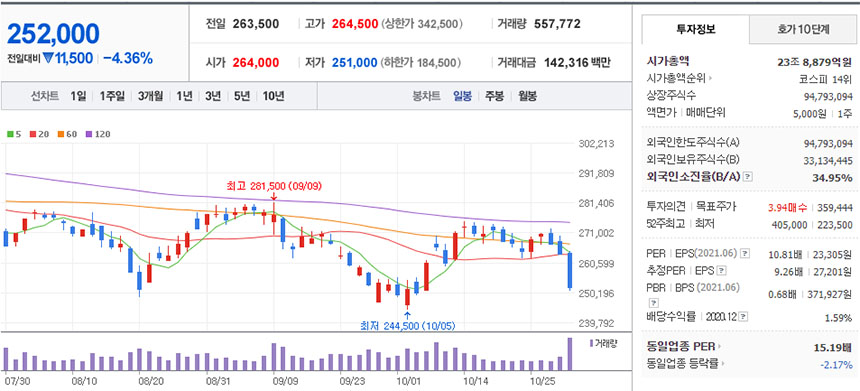Click the 전일대비 change amount 11,500
The height and width of the screenshot is (391, 860).
click(73, 58)
